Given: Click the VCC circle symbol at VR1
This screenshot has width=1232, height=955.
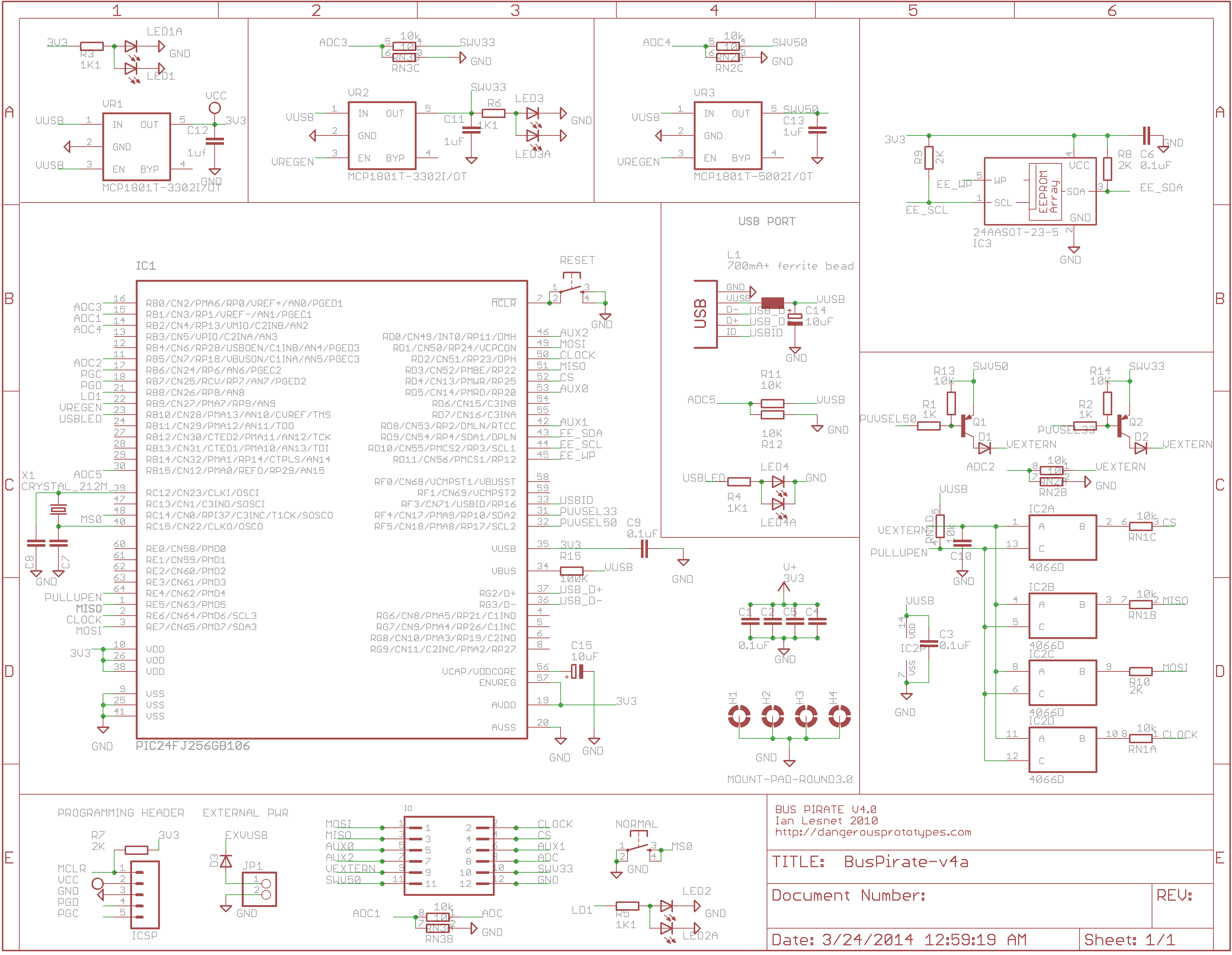Looking at the screenshot, I should (214, 108).
